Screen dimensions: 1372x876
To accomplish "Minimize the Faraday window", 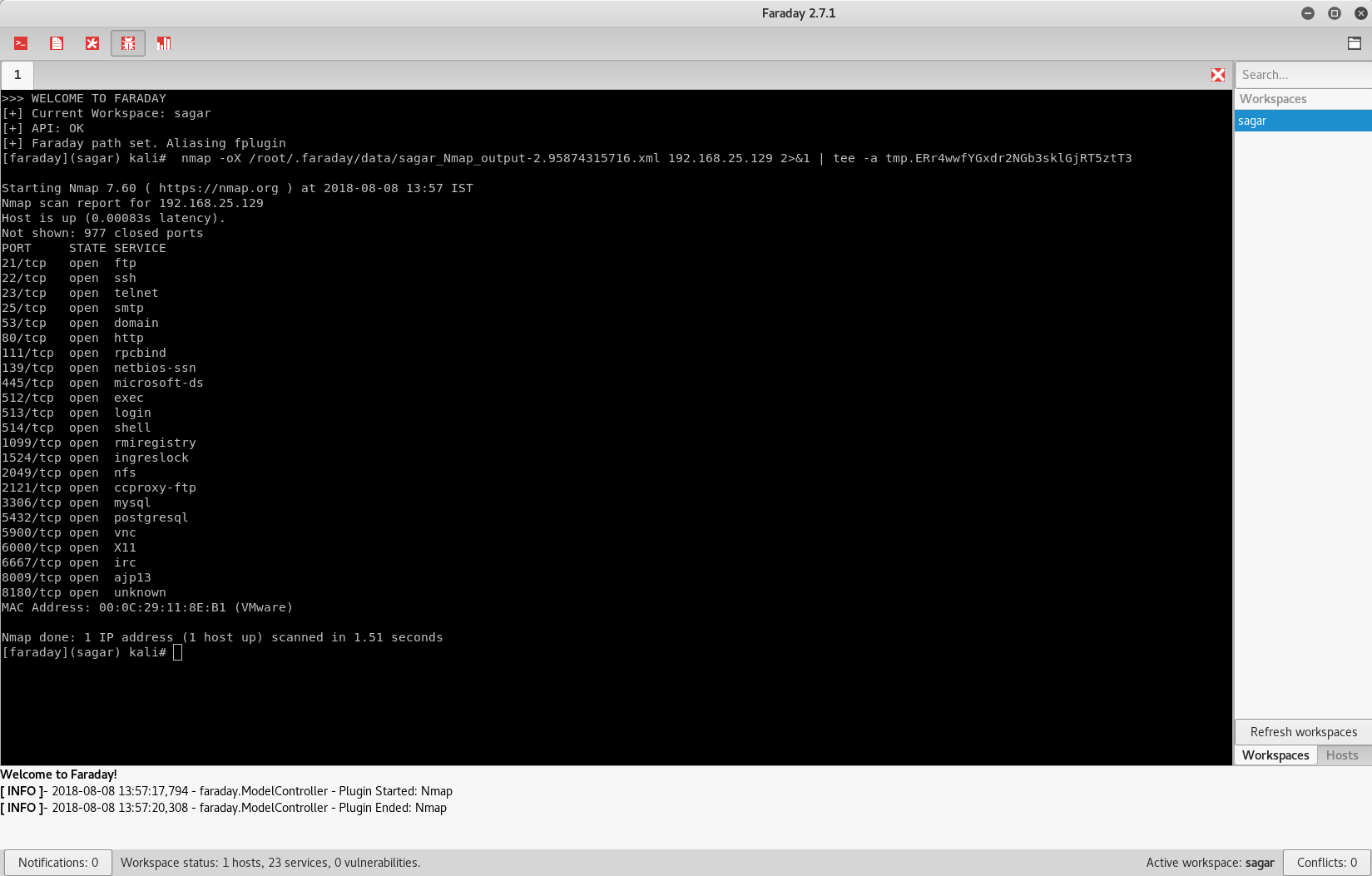I will coord(1308,13).
